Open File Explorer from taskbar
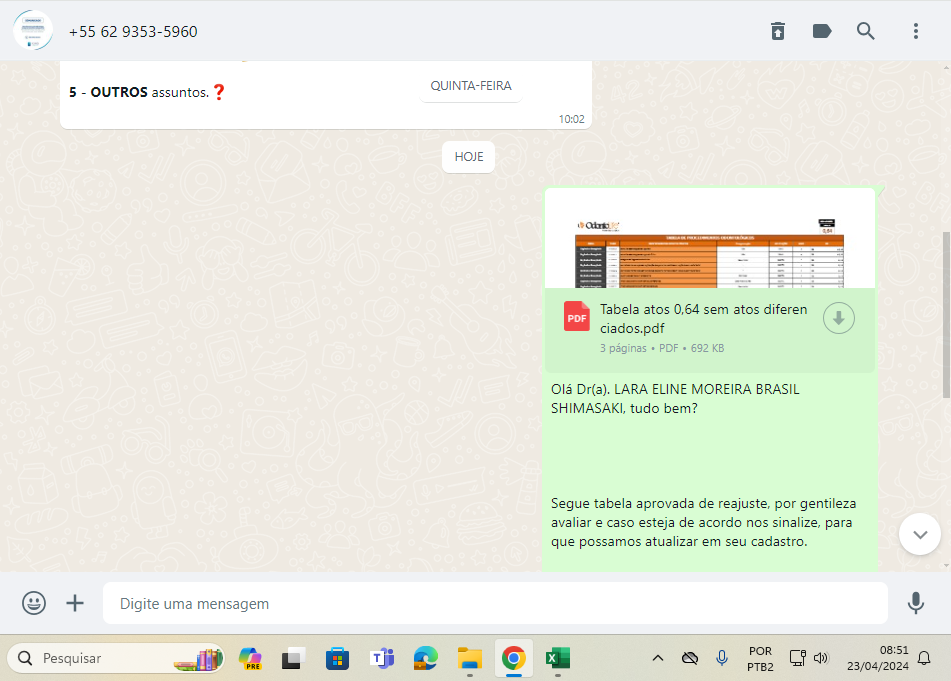The width and height of the screenshot is (951, 681). (469, 658)
